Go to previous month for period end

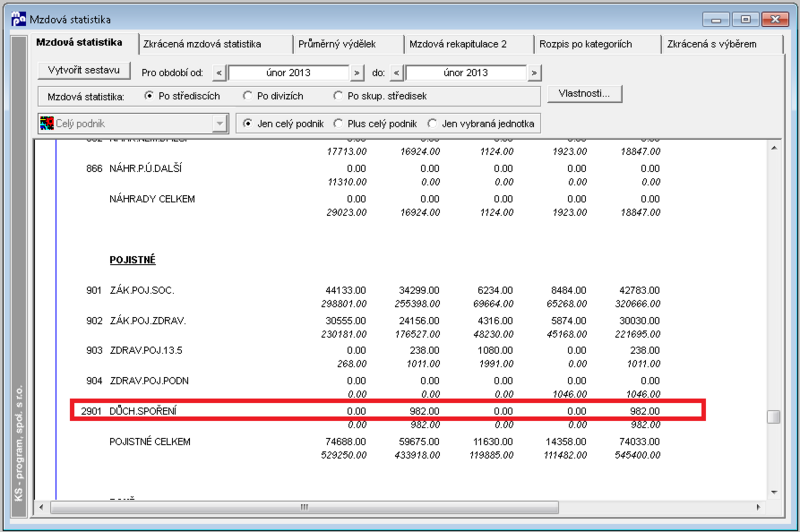[x=396, y=73]
